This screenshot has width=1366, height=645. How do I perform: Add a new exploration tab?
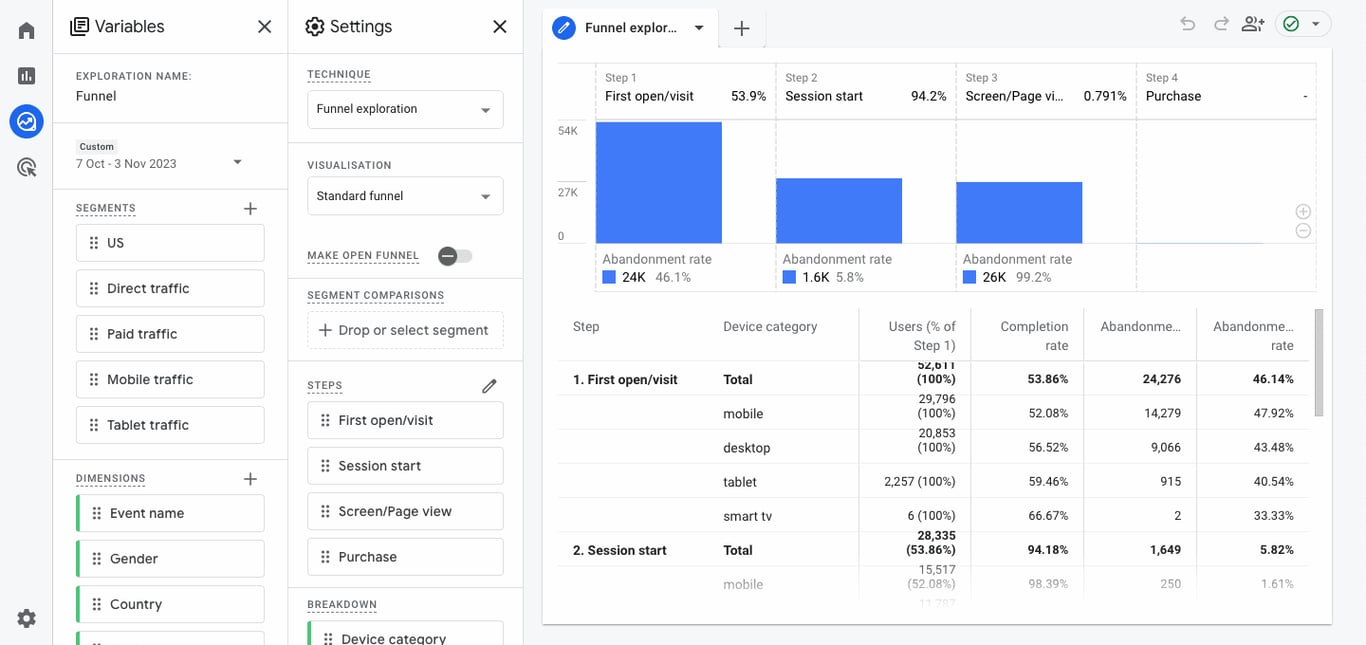(741, 28)
